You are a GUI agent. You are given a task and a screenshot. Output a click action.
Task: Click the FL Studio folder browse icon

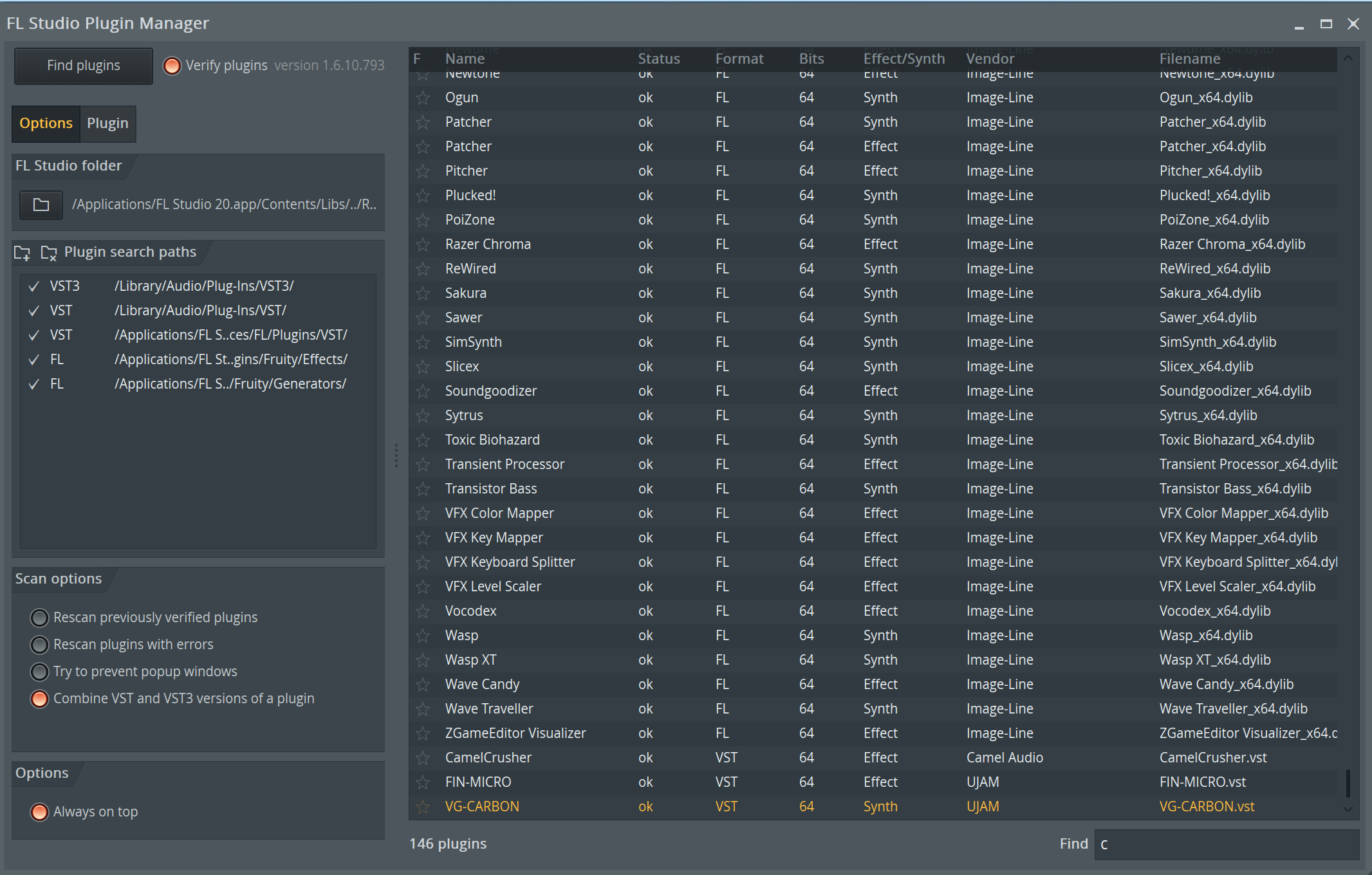click(41, 205)
